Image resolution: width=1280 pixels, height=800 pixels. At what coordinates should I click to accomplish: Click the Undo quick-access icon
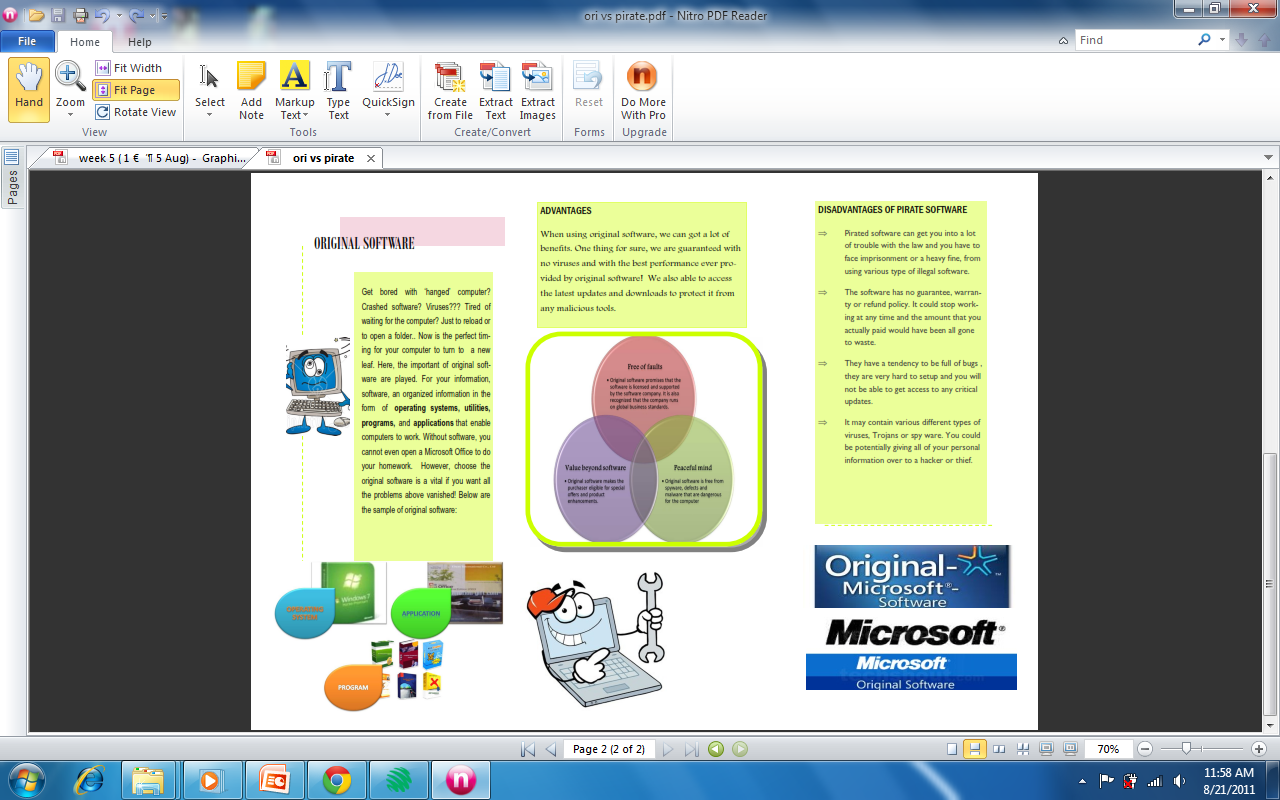point(102,15)
